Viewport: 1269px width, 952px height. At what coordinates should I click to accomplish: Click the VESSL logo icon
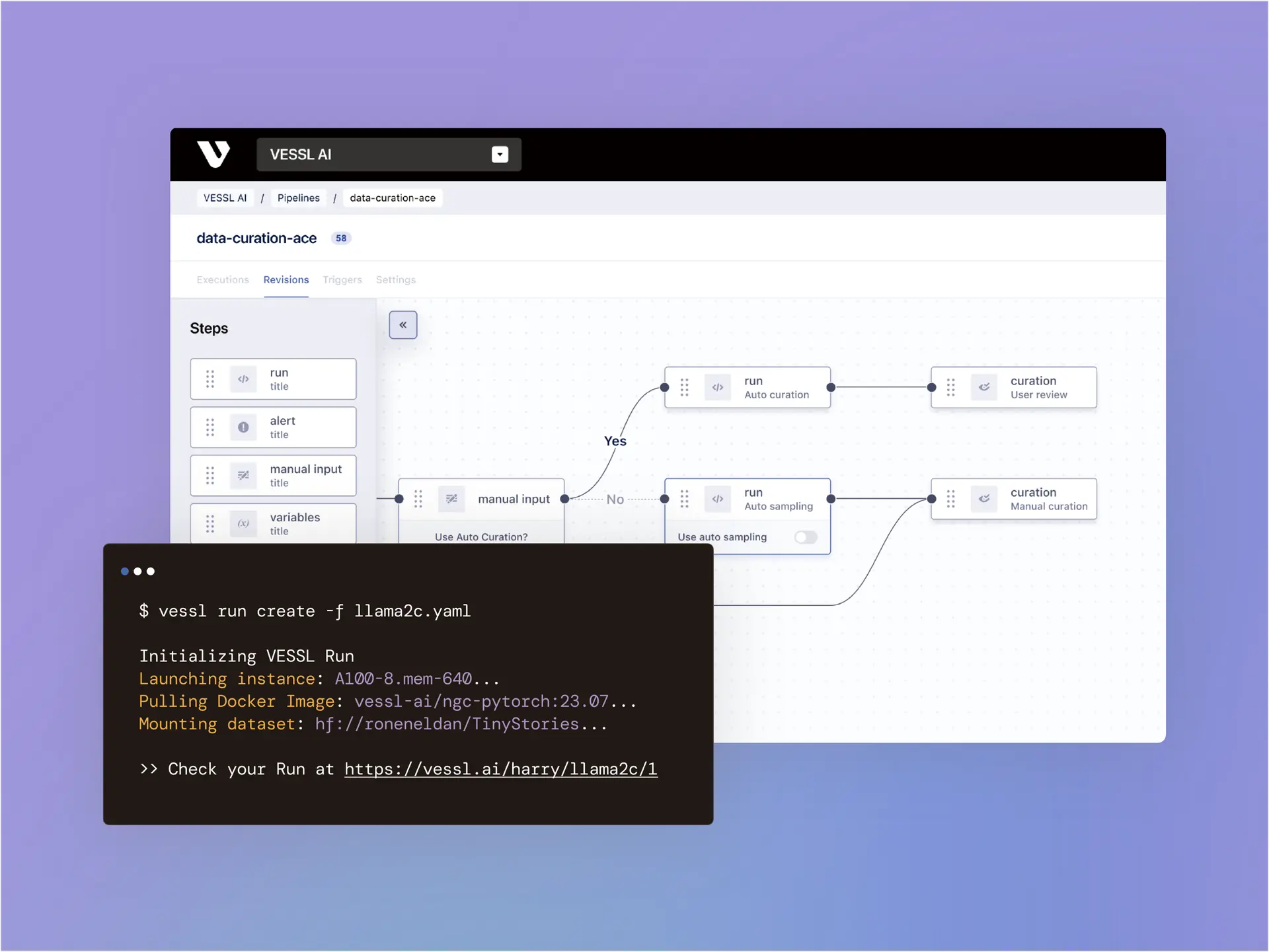tap(213, 154)
